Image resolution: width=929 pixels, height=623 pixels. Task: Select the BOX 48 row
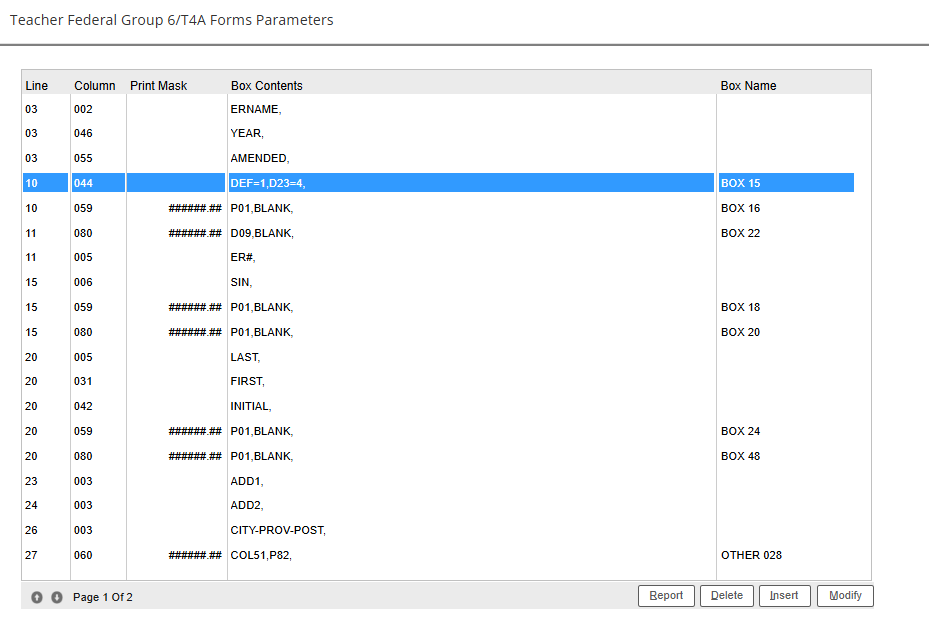pos(262,456)
